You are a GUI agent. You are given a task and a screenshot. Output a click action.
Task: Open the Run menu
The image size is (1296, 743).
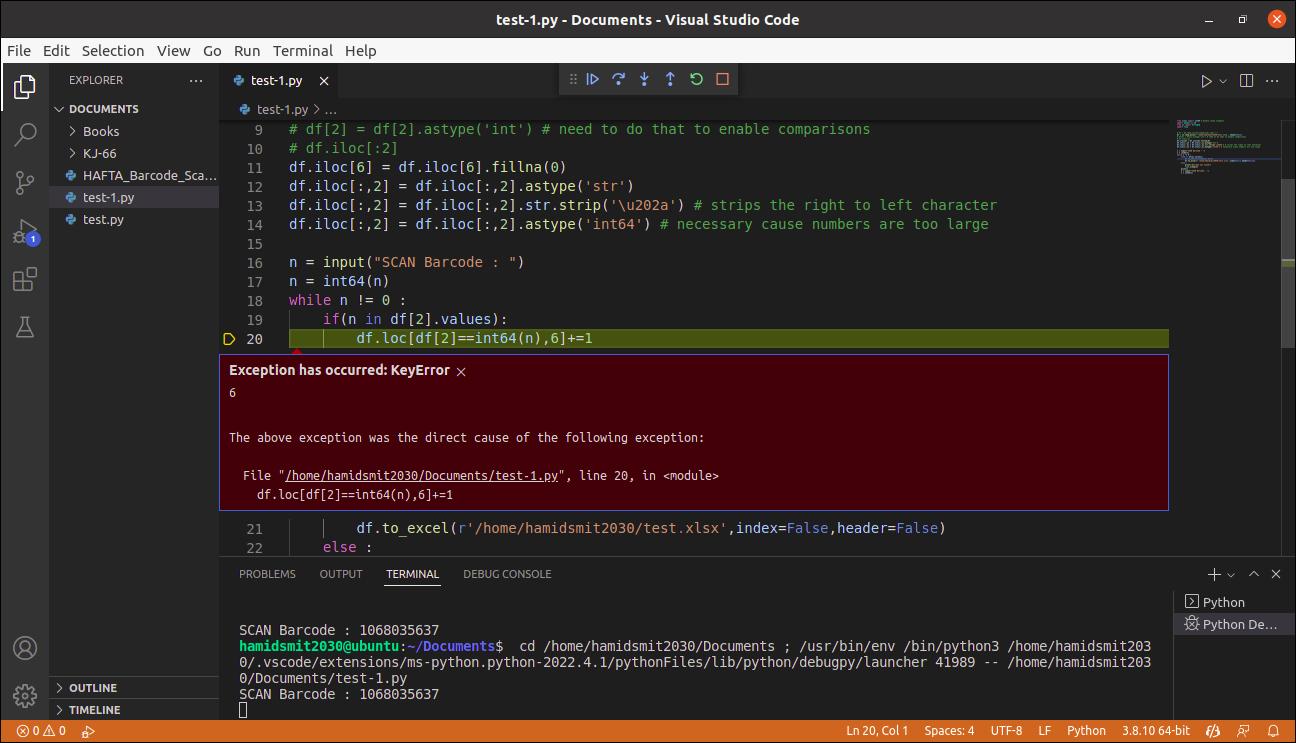[x=247, y=51]
